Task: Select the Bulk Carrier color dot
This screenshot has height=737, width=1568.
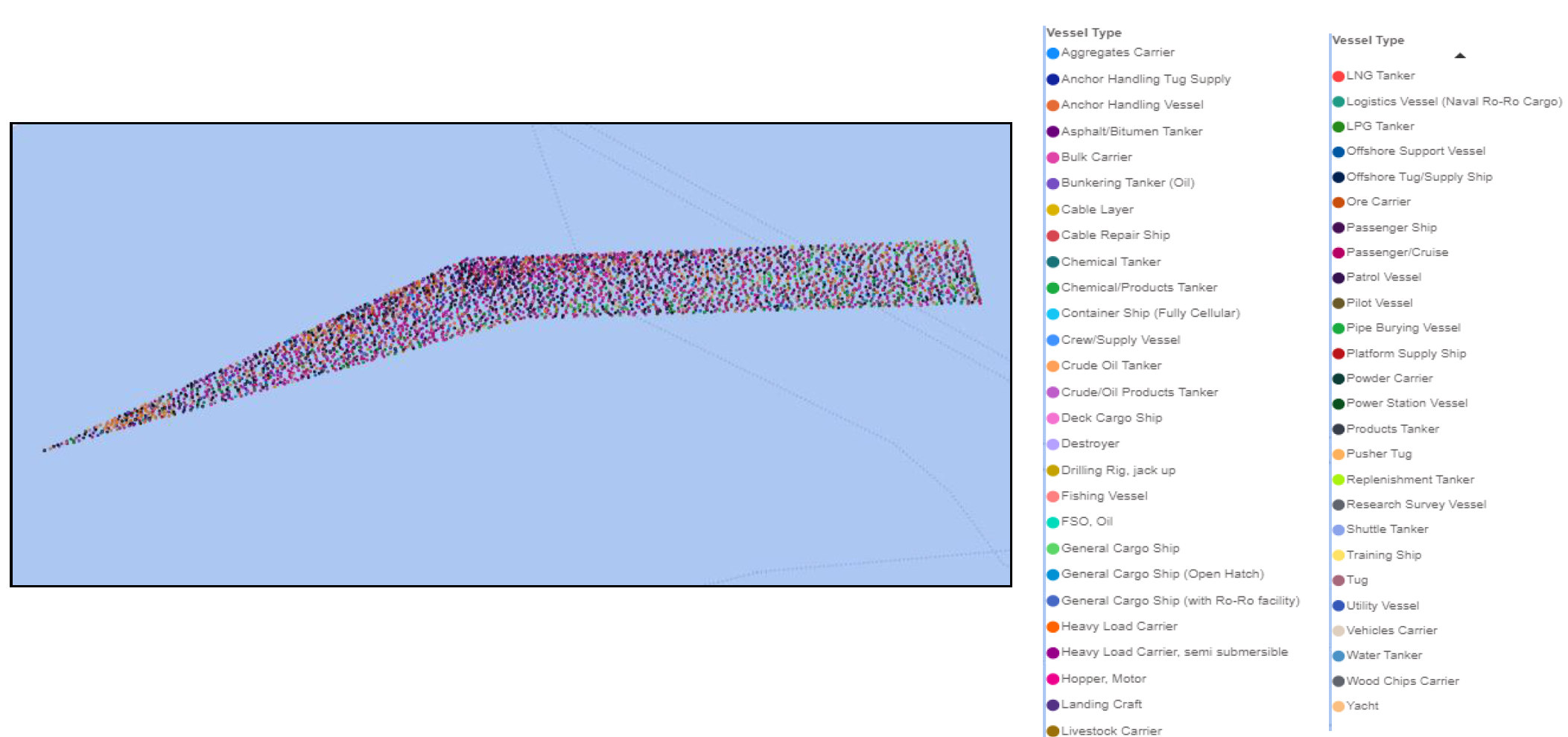Action: 1053,157
